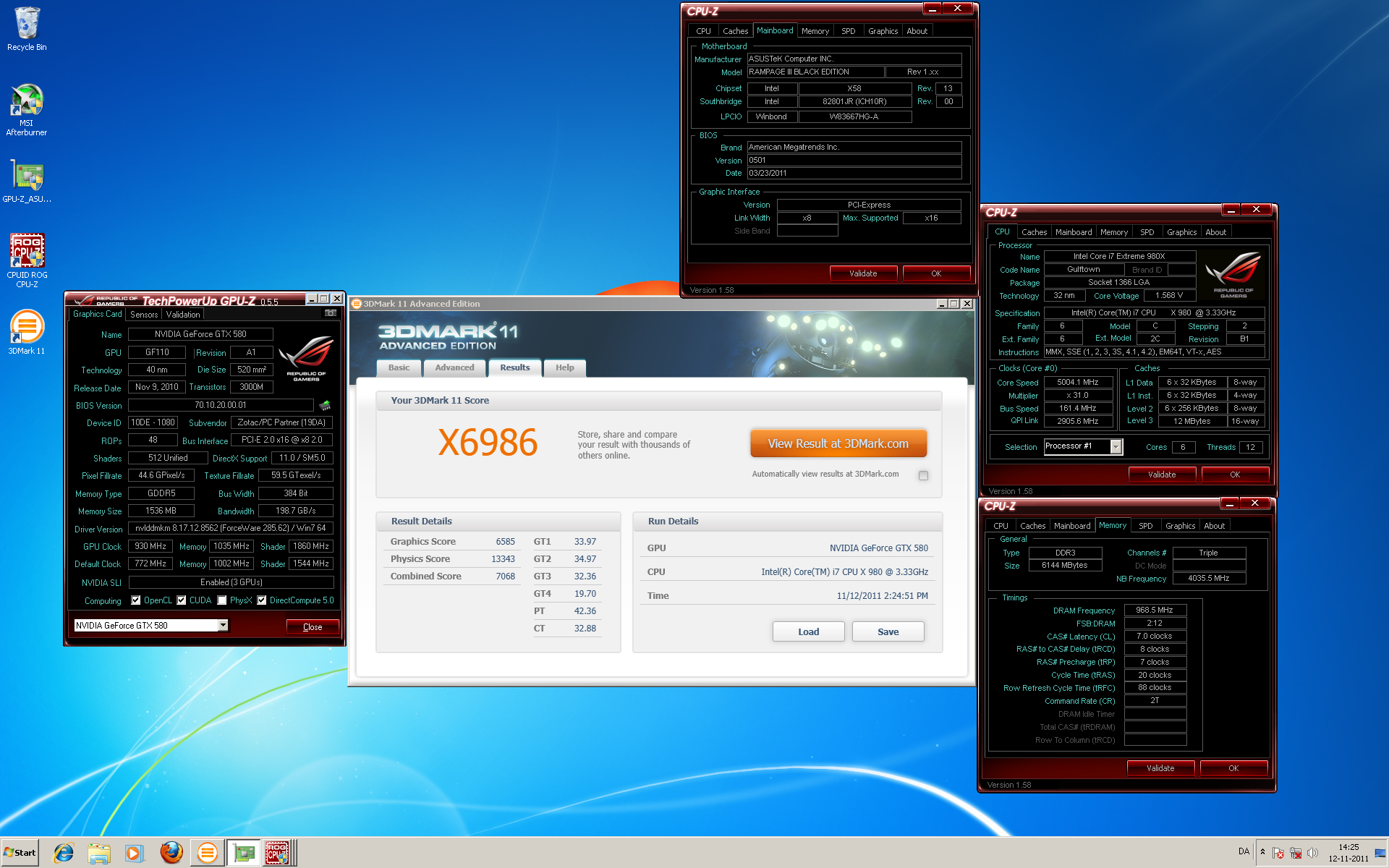Image resolution: width=1389 pixels, height=868 pixels.
Task: Open Windows Explorer folder on the taskbar
Action: [99, 853]
